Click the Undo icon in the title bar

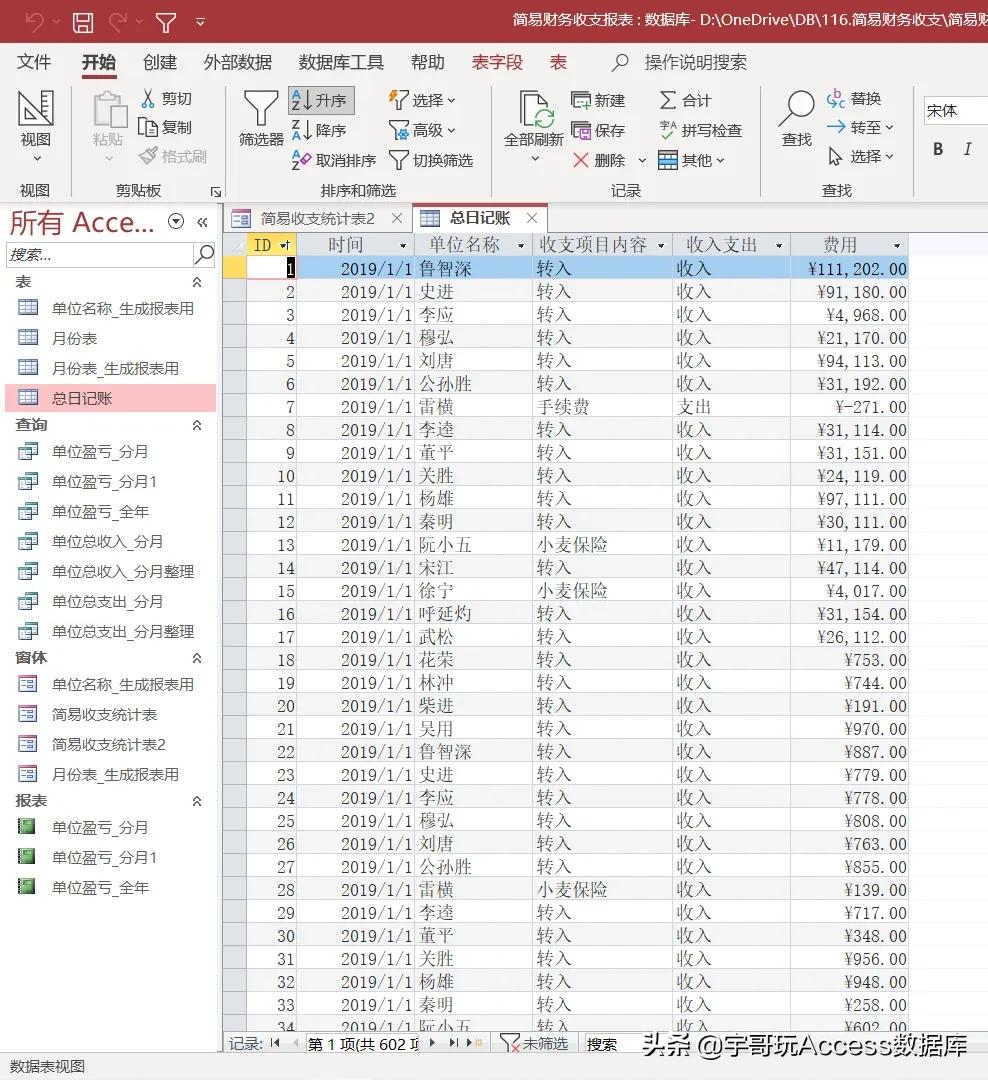pos(34,22)
